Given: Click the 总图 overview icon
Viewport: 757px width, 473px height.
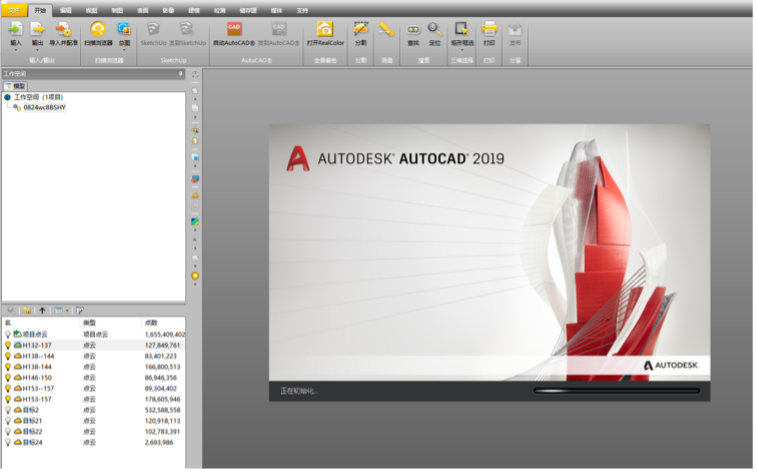Looking at the screenshot, I should pyautogui.click(x=124, y=29).
